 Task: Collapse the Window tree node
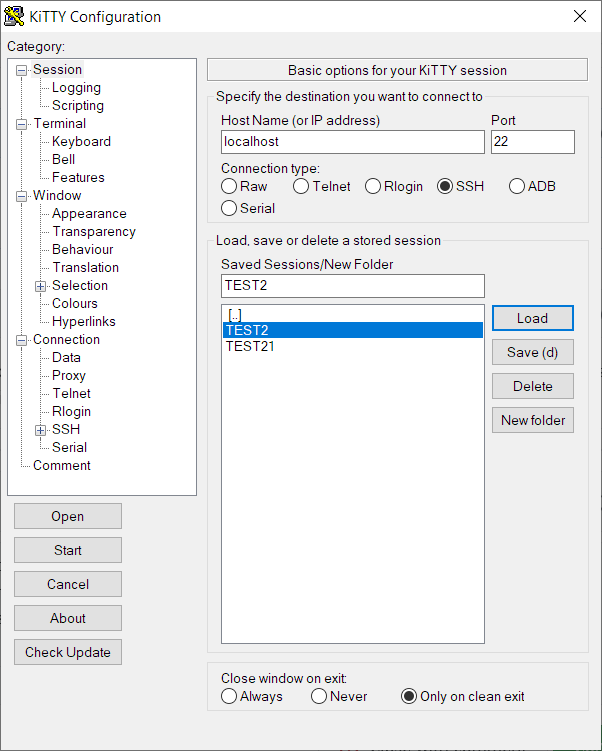pyautogui.click(x=22, y=196)
